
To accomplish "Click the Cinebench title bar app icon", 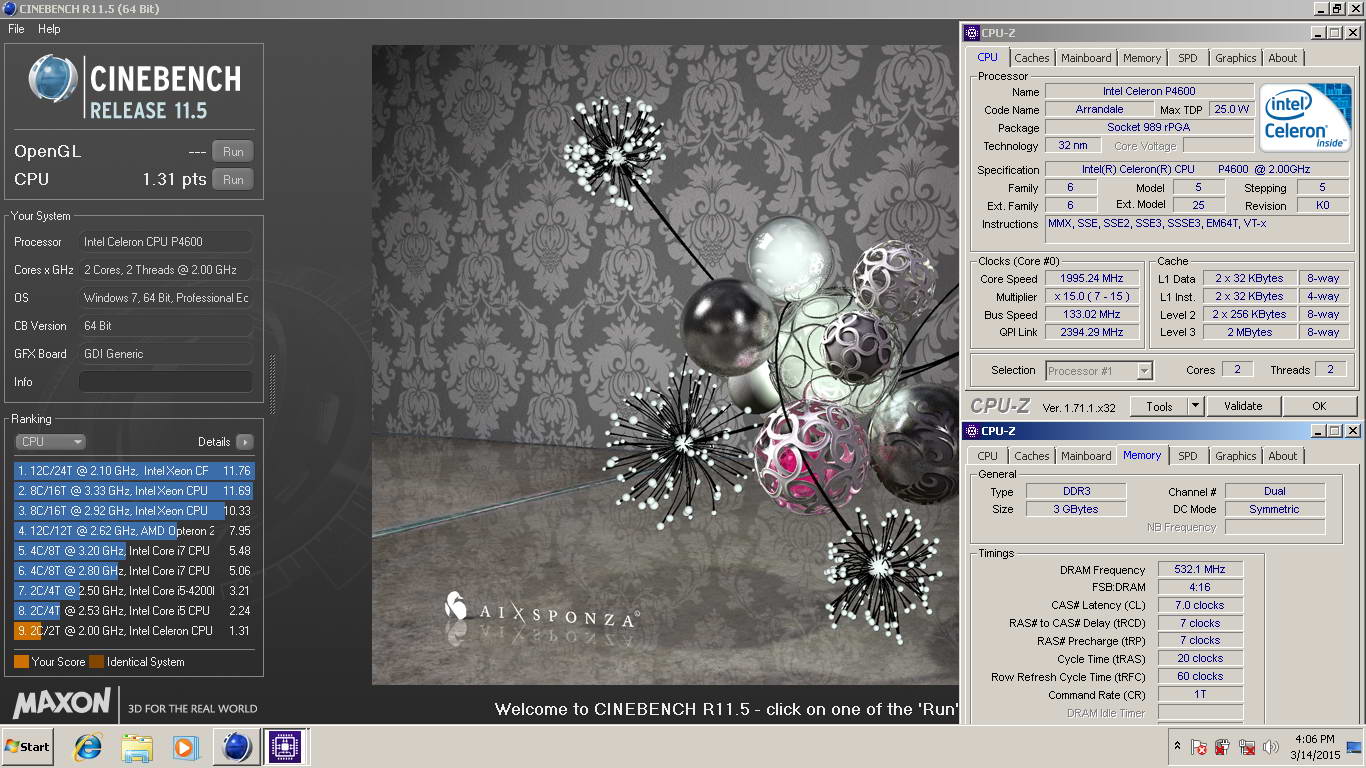I will 9,9.
